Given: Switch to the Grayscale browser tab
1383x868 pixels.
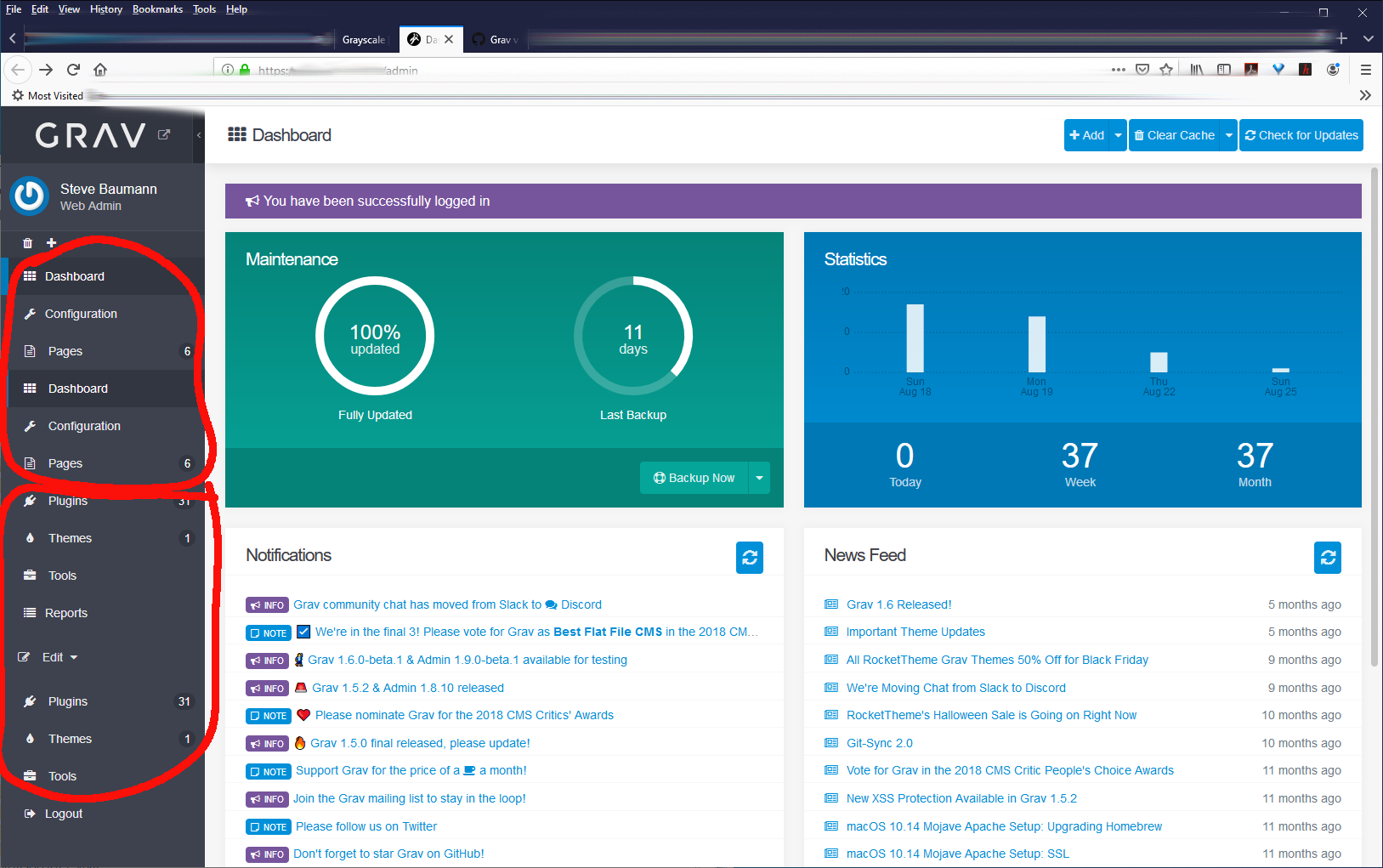Looking at the screenshot, I should pyautogui.click(x=364, y=39).
